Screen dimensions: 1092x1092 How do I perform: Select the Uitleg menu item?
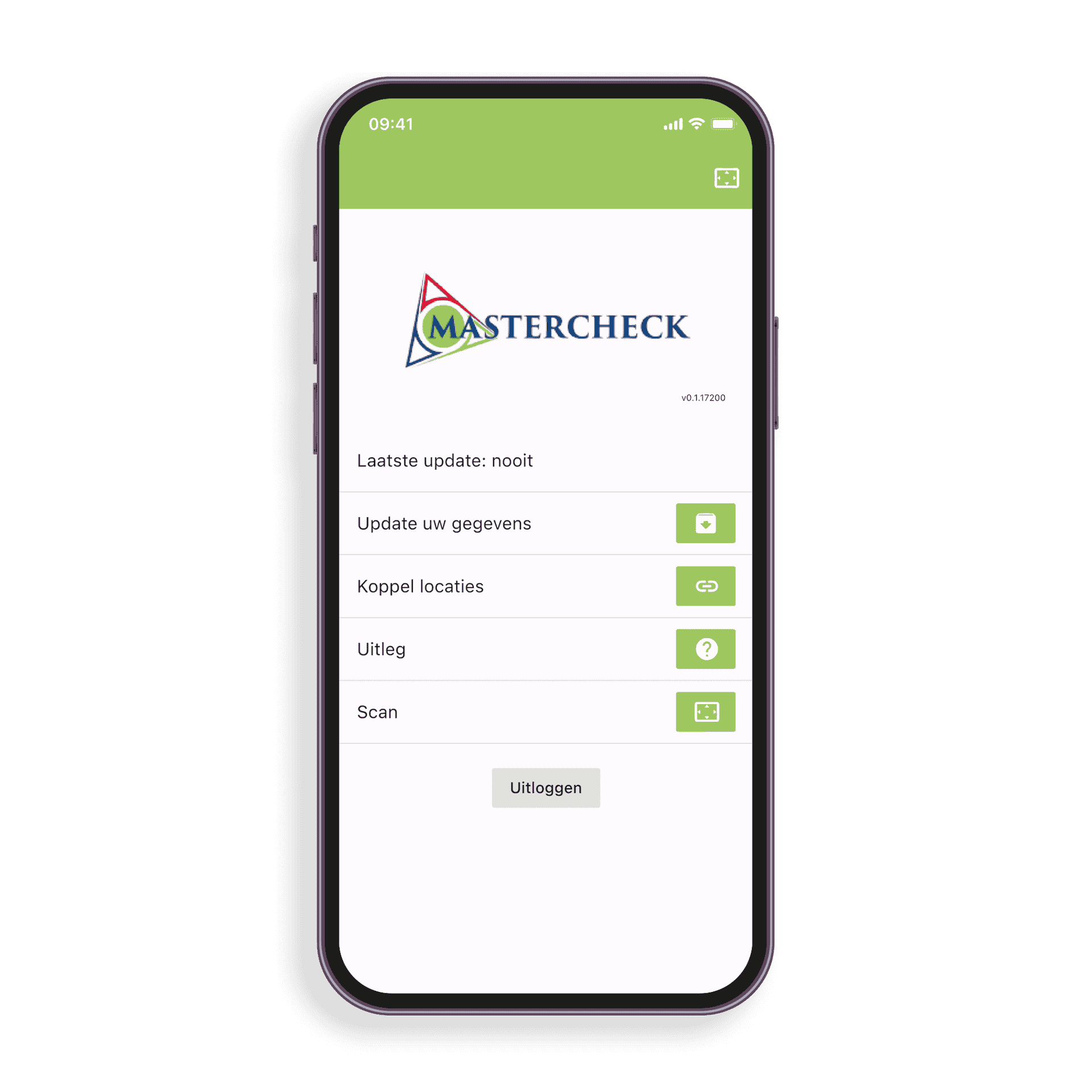click(545, 643)
